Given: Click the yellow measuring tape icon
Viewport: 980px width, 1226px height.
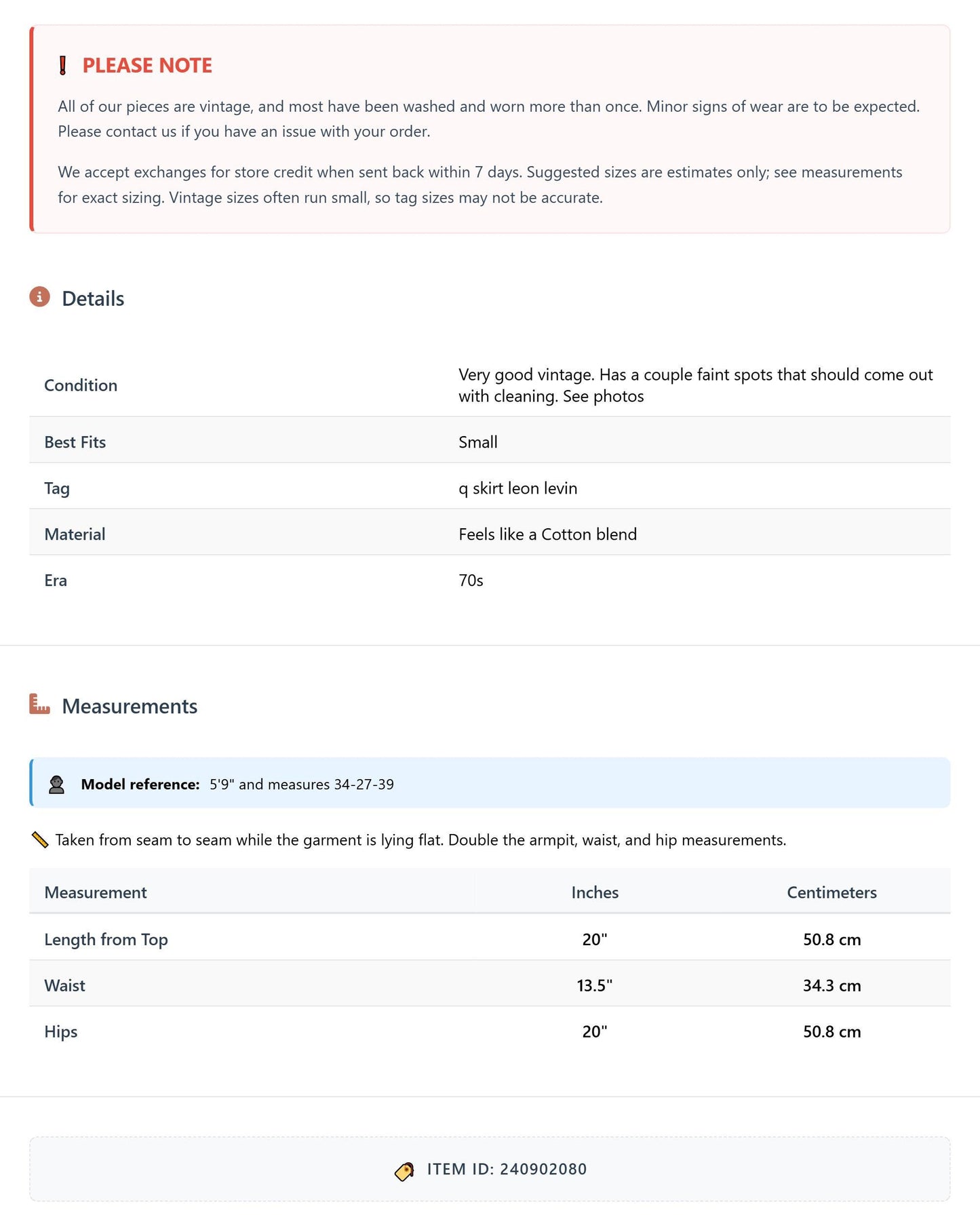Looking at the screenshot, I should click(x=40, y=840).
